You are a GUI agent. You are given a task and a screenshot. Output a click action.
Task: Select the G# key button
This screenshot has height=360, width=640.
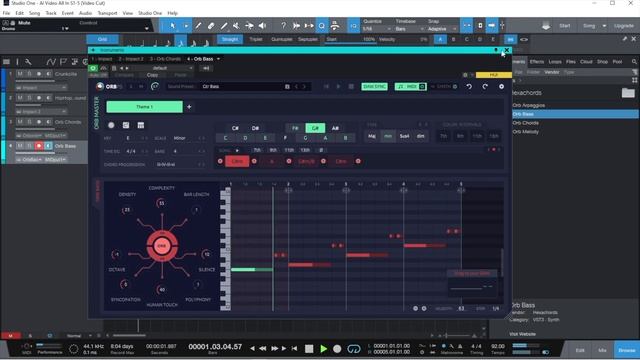coord(315,128)
